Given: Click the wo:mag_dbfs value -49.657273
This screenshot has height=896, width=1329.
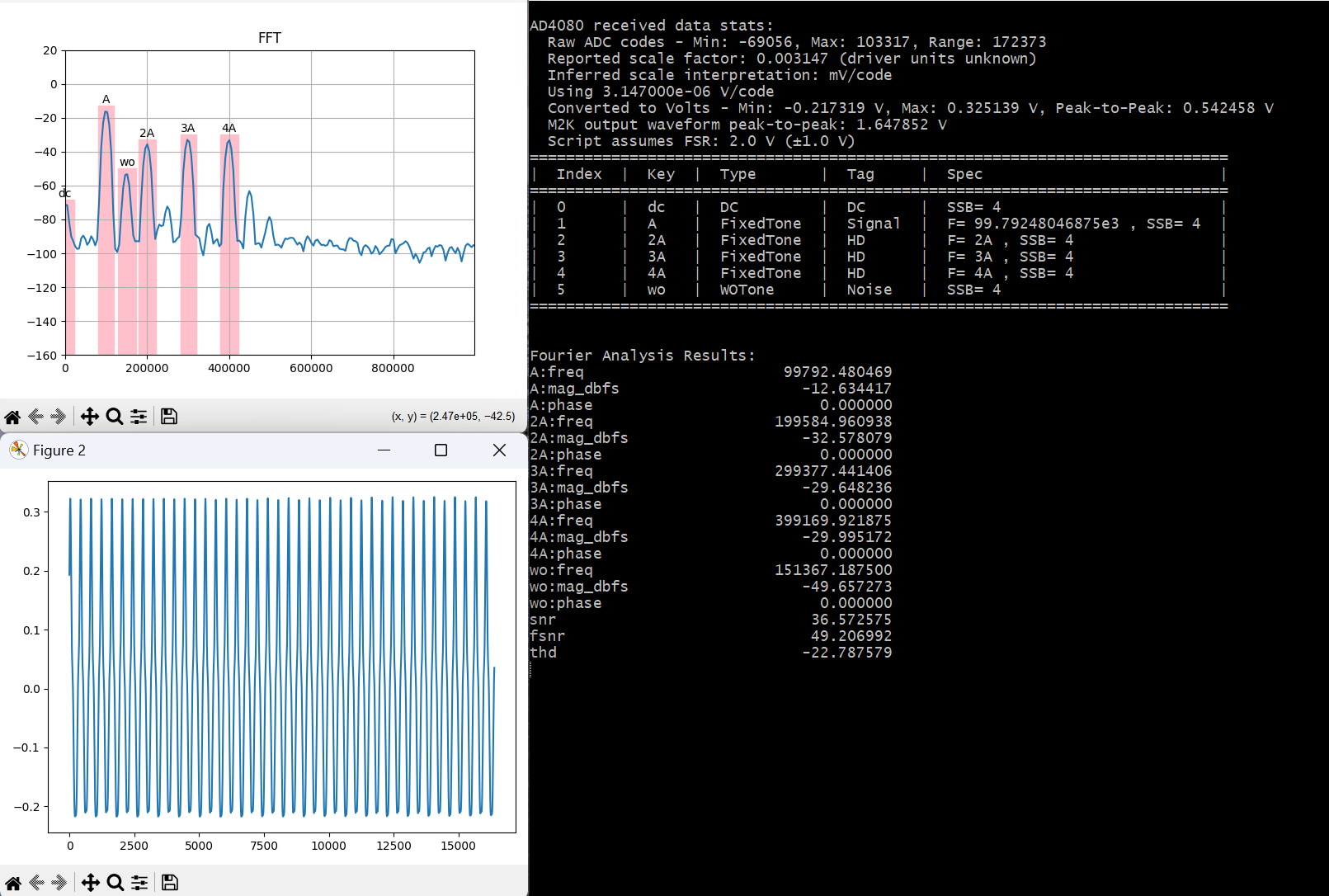Looking at the screenshot, I should 846,587.
